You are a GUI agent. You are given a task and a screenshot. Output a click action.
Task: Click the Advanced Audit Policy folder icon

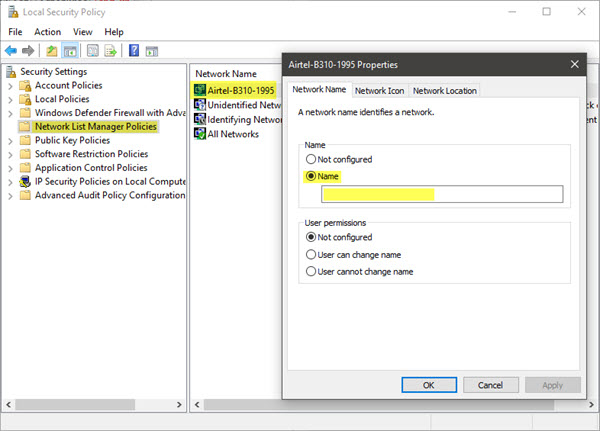[25, 195]
